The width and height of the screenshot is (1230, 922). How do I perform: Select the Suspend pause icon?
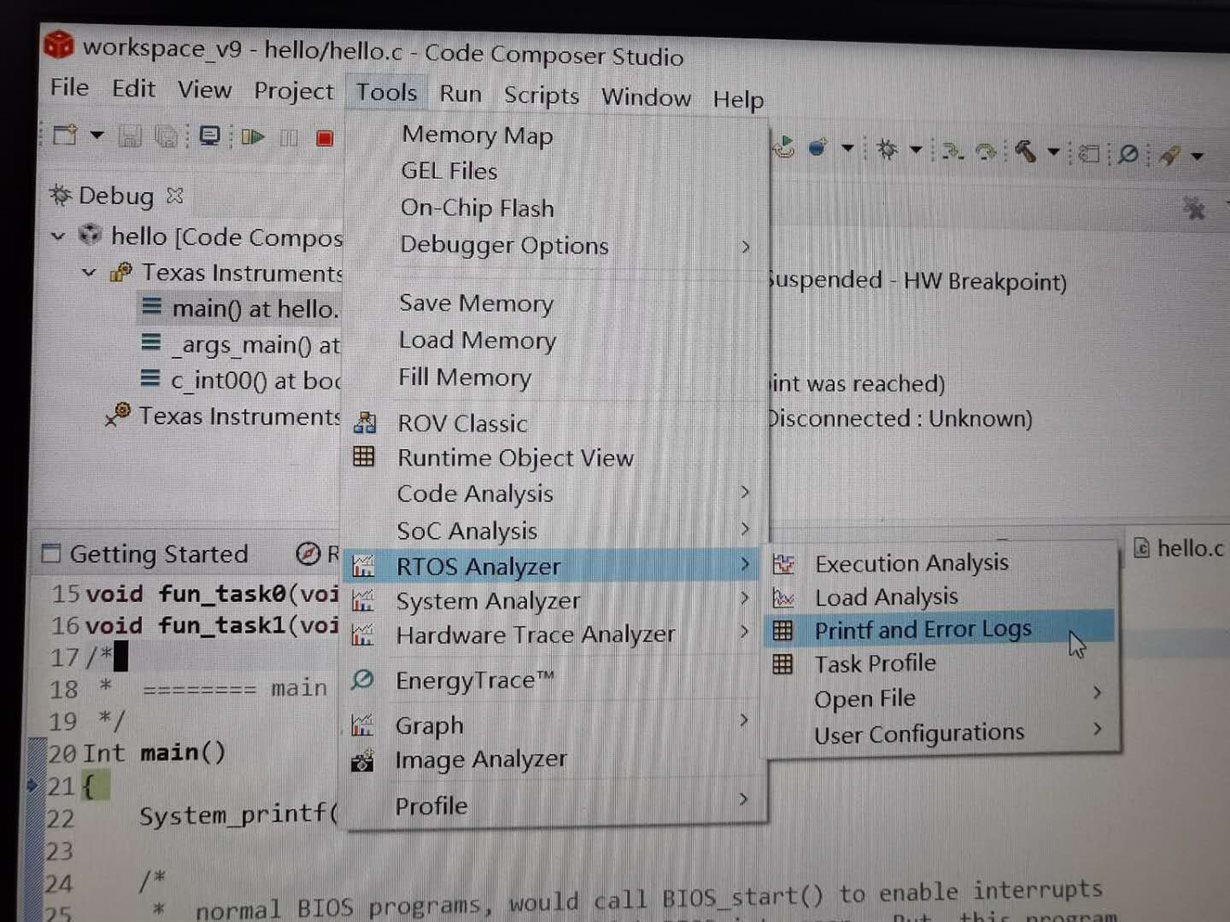(289, 137)
